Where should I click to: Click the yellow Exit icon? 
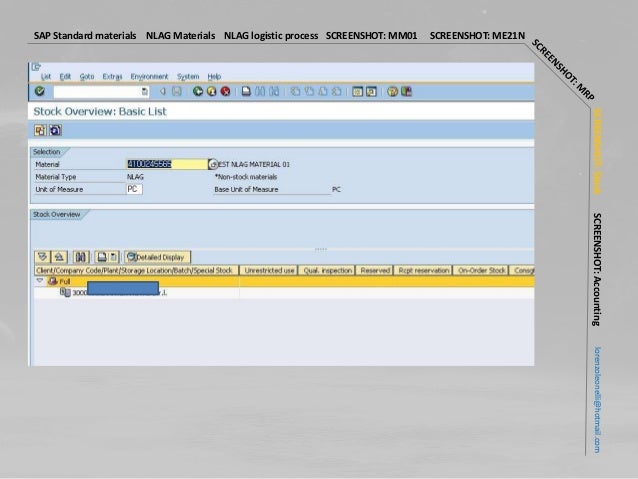(x=212, y=92)
